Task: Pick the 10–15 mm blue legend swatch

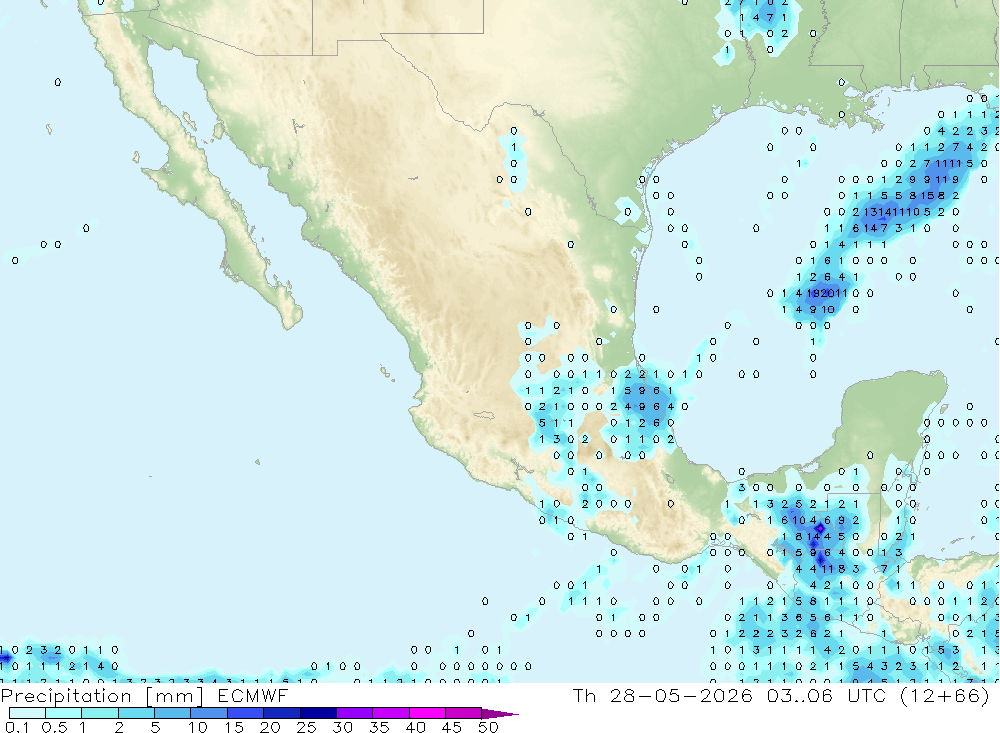Action: coord(209,713)
